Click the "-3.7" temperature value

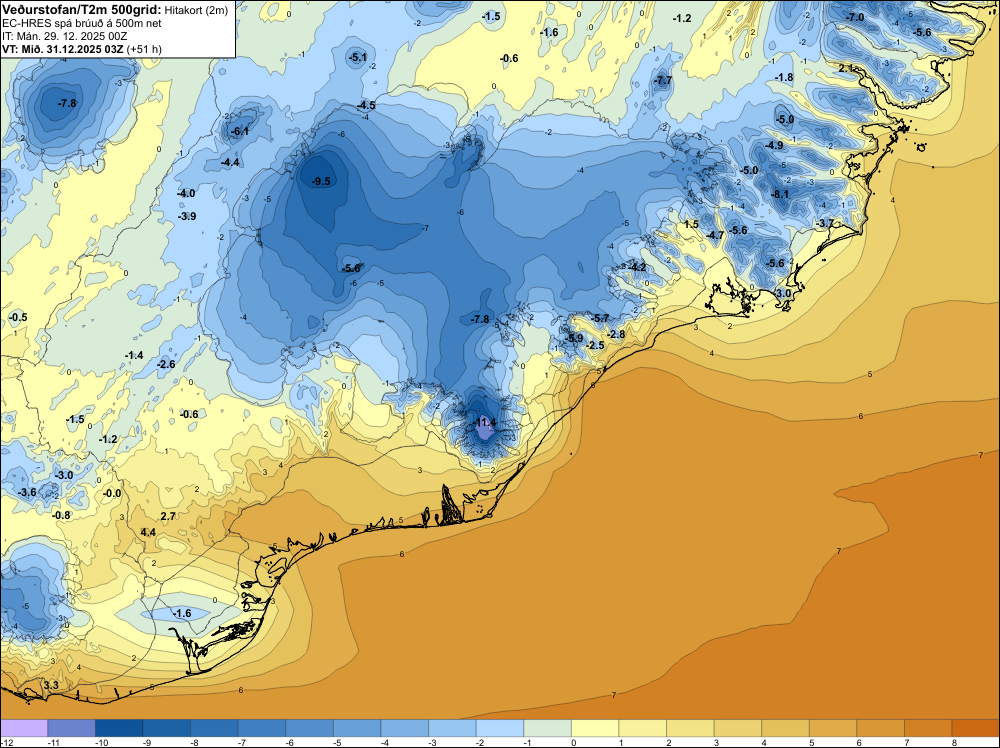(x=825, y=223)
